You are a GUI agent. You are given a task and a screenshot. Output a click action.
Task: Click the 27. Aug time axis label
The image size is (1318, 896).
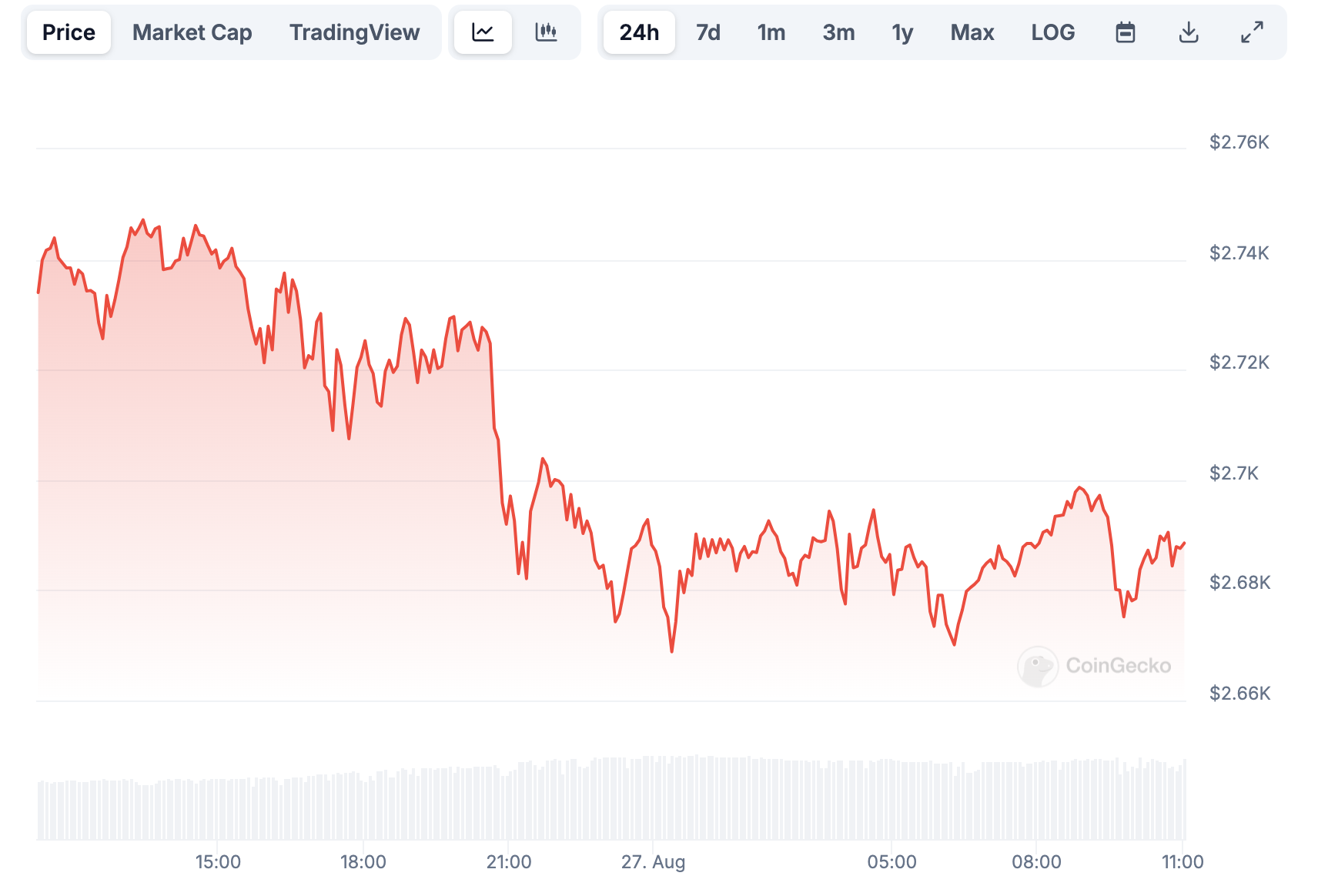(x=653, y=861)
